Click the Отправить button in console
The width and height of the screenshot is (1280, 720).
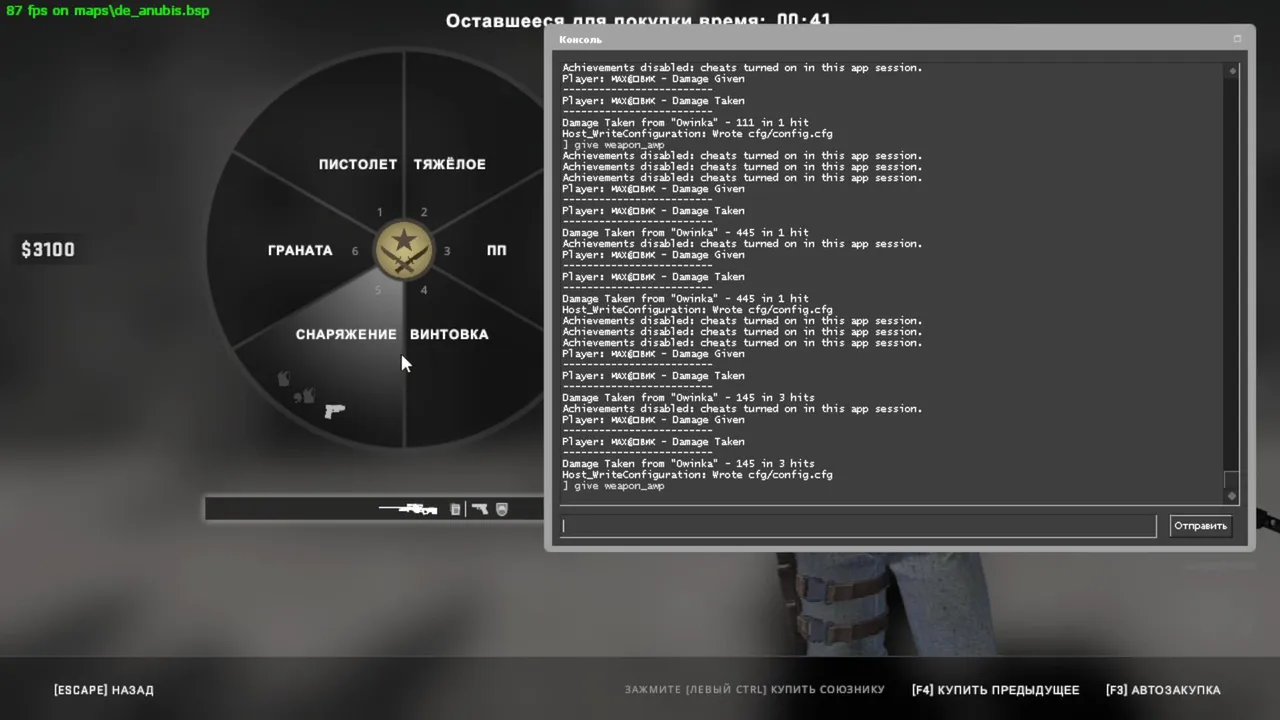pos(1200,526)
